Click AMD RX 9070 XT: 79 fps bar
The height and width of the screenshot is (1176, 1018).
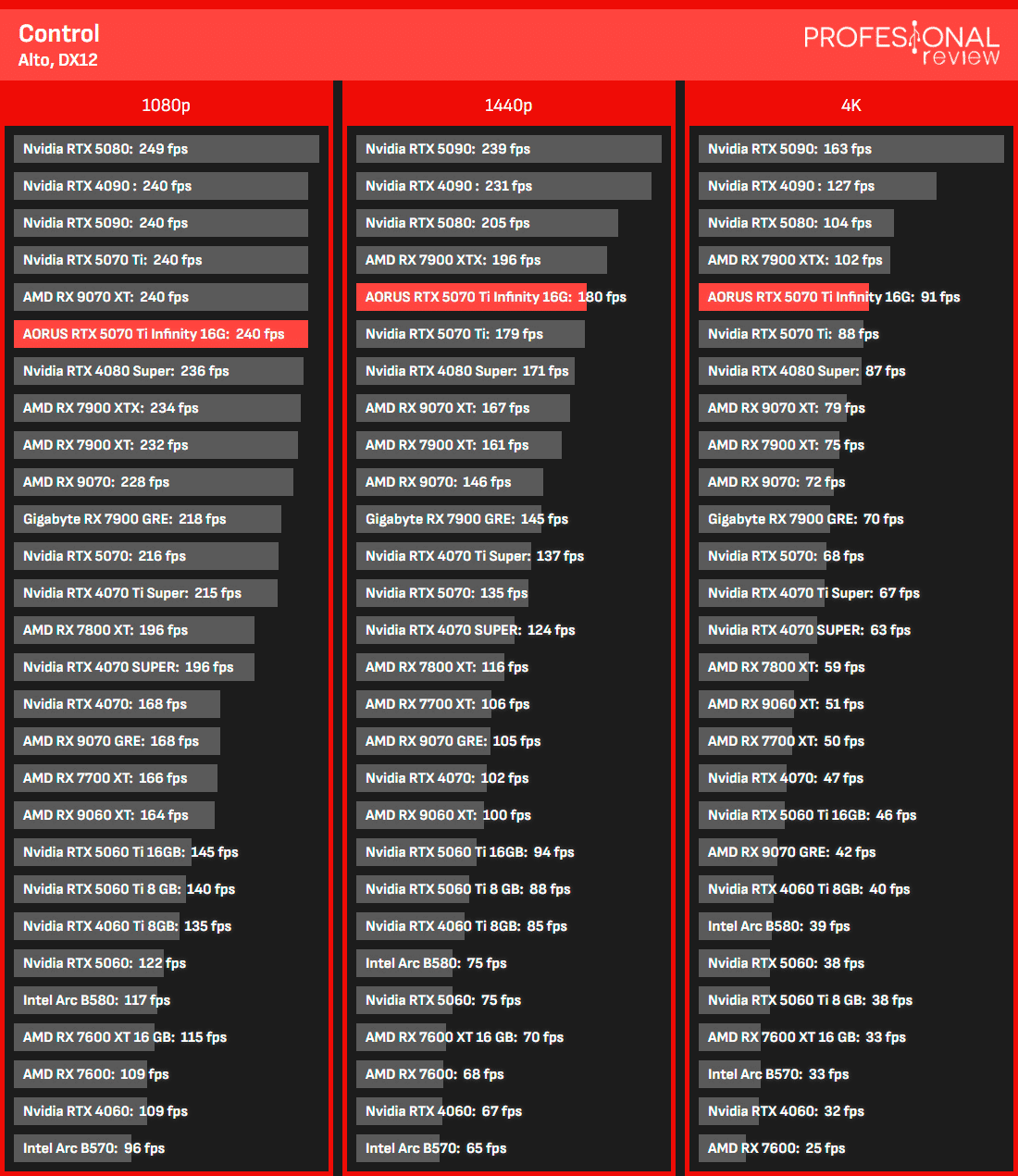pyautogui.click(x=773, y=408)
